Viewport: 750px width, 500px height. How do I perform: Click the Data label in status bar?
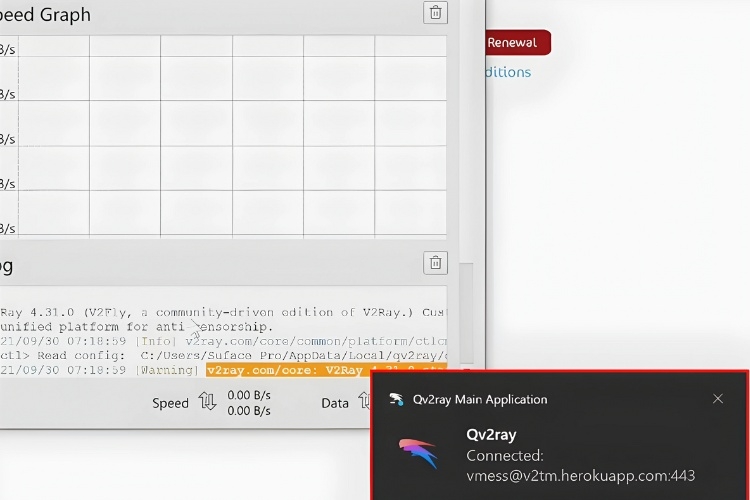(x=335, y=403)
